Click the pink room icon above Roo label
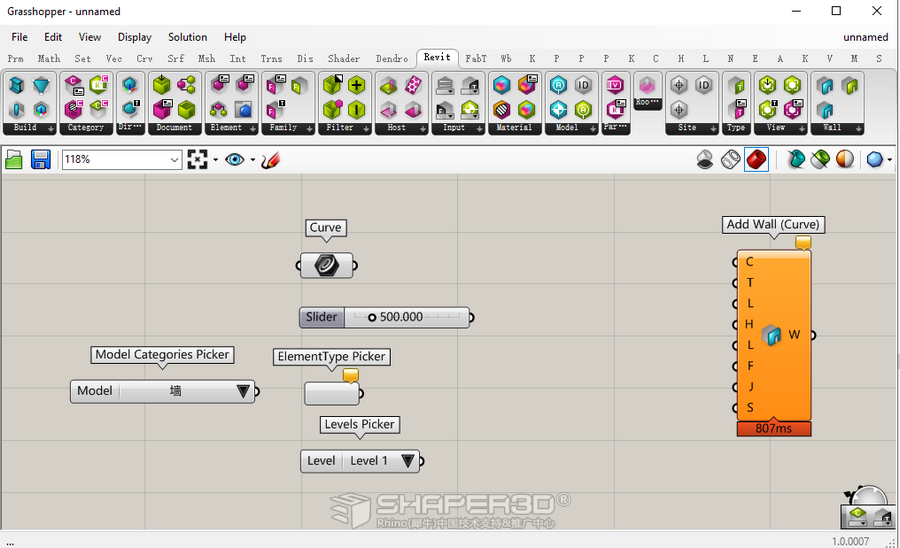 click(x=647, y=85)
